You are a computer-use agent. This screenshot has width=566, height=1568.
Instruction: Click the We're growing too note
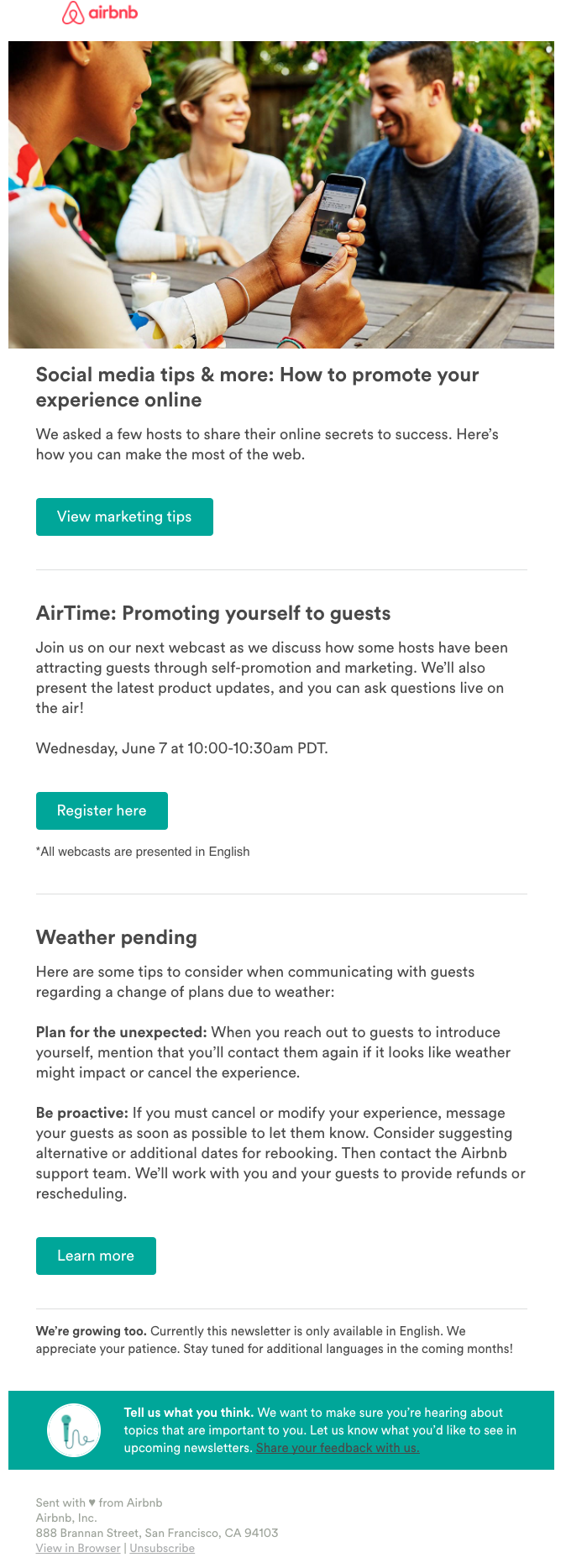(92, 1331)
